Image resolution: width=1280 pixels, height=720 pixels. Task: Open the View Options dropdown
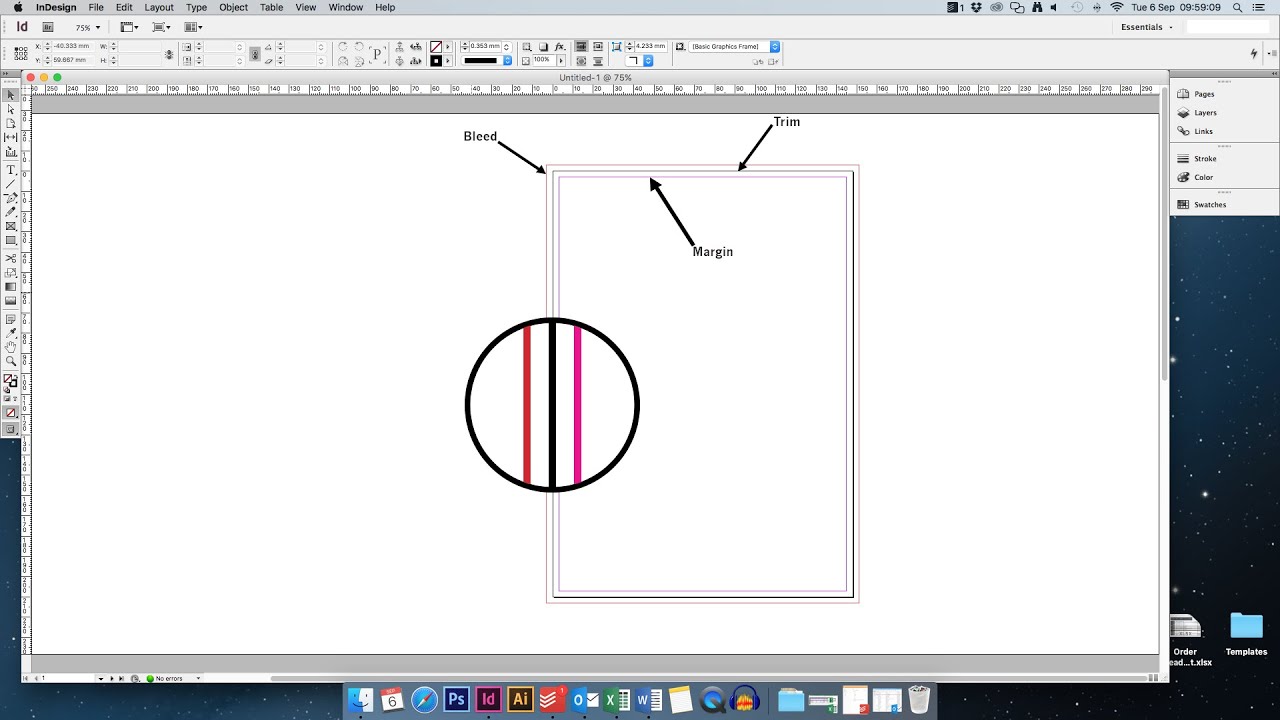click(130, 28)
